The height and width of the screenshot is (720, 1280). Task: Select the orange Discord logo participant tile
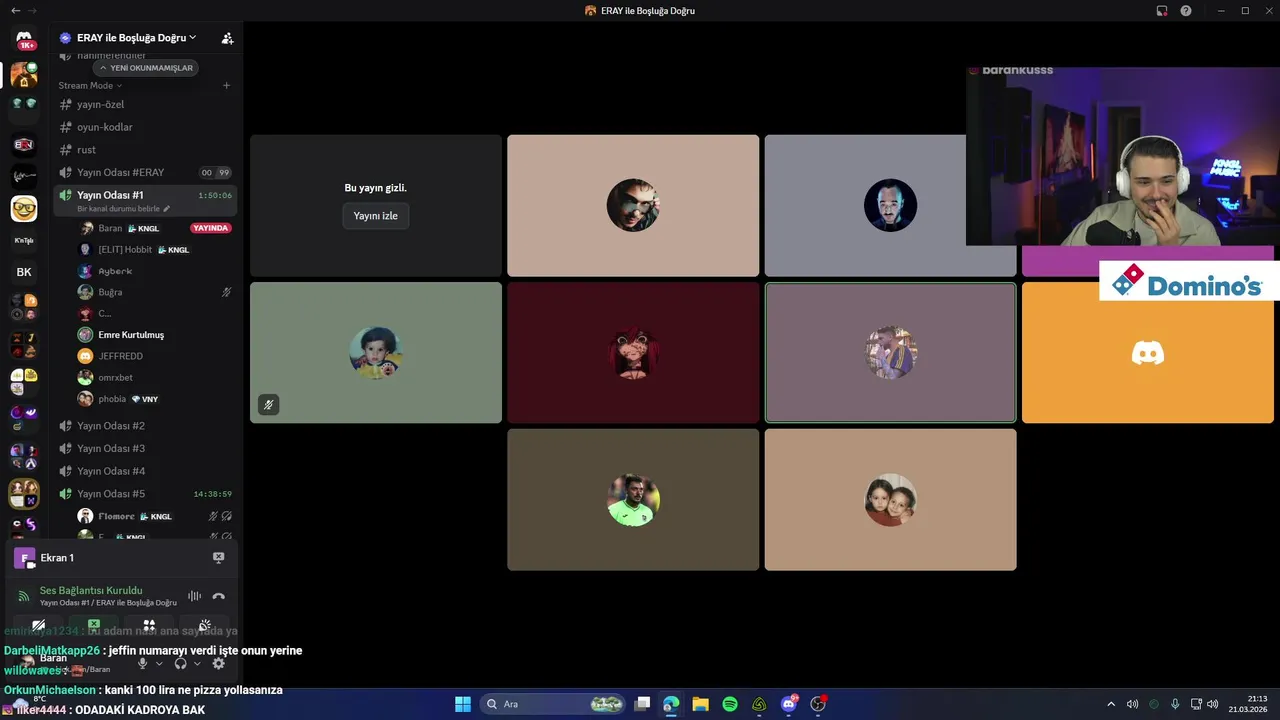[x=1148, y=353]
